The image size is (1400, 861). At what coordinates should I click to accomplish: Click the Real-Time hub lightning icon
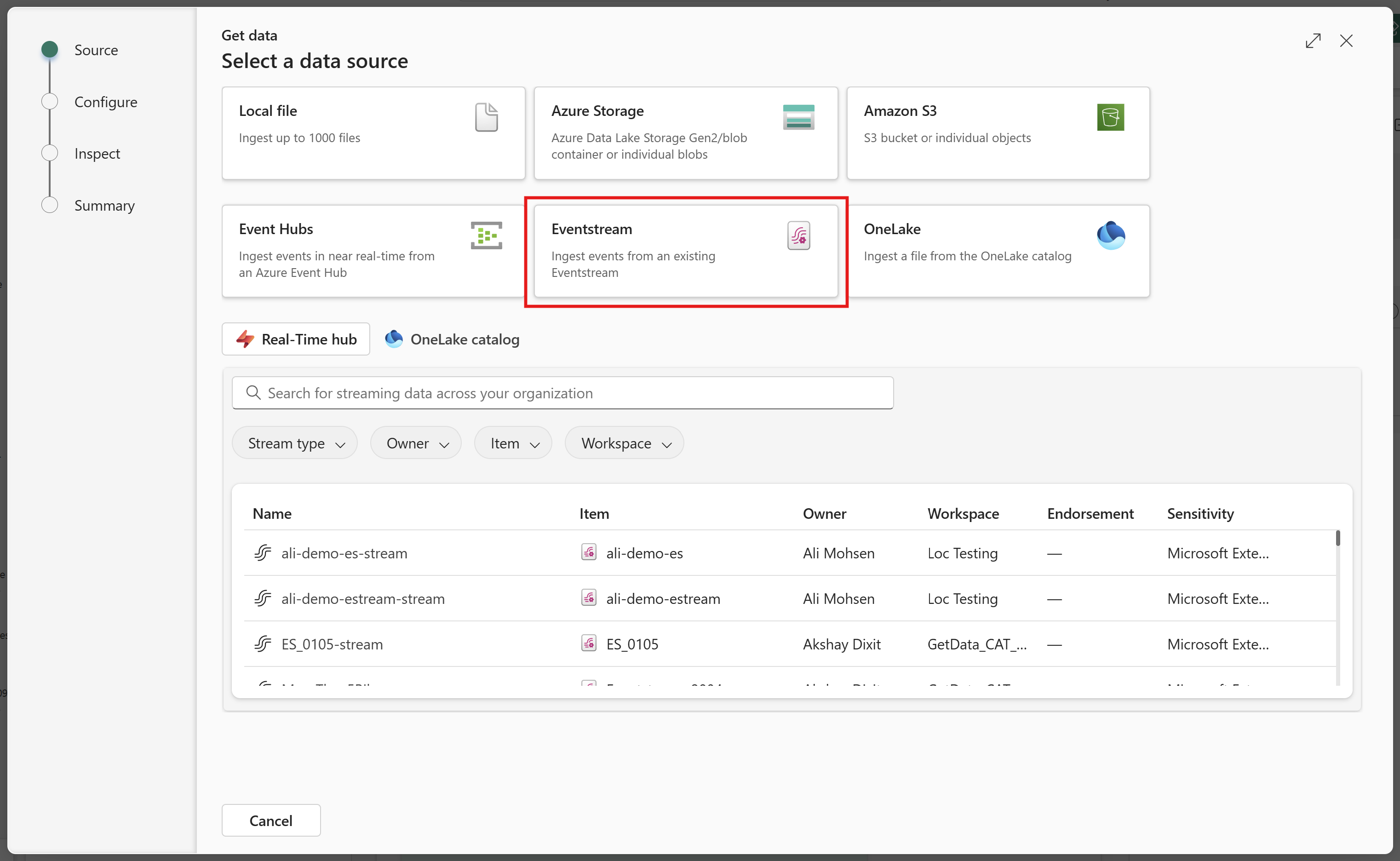click(246, 339)
